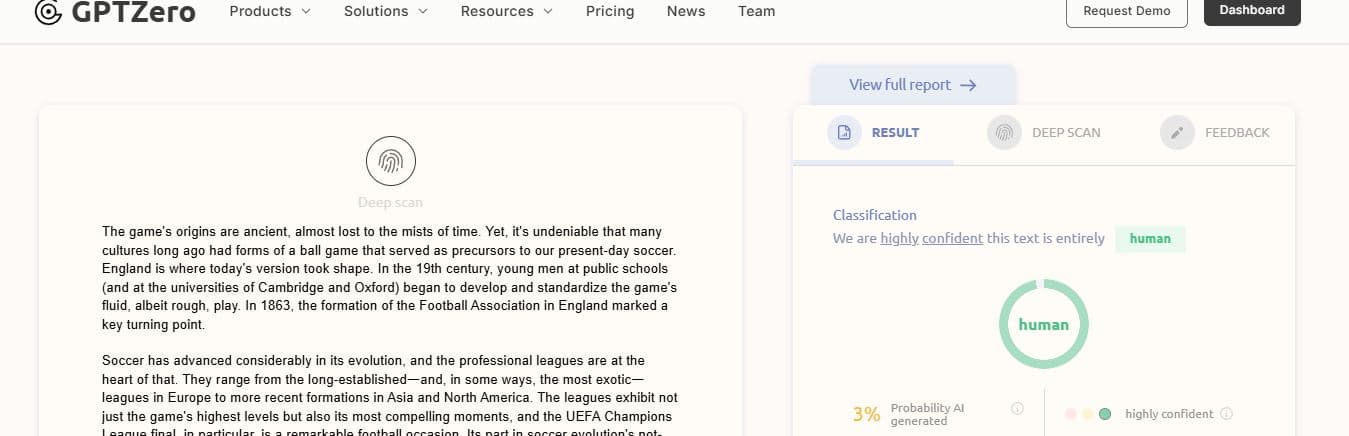
Task: Click the green confidence indicator dot
Action: pyautogui.click(x=1104, y=414)
